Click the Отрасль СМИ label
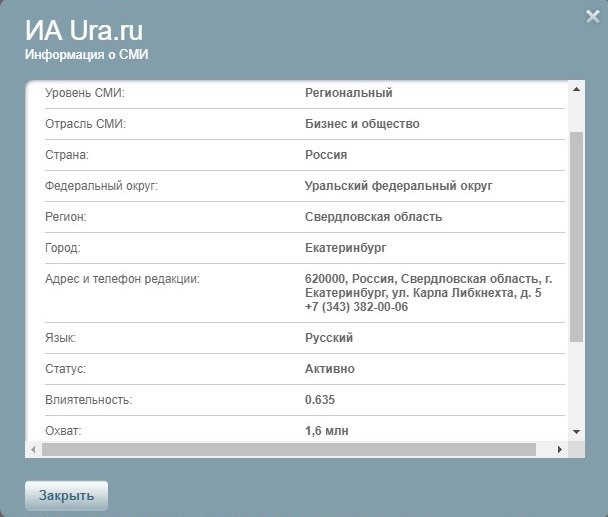 pos(85,124)
